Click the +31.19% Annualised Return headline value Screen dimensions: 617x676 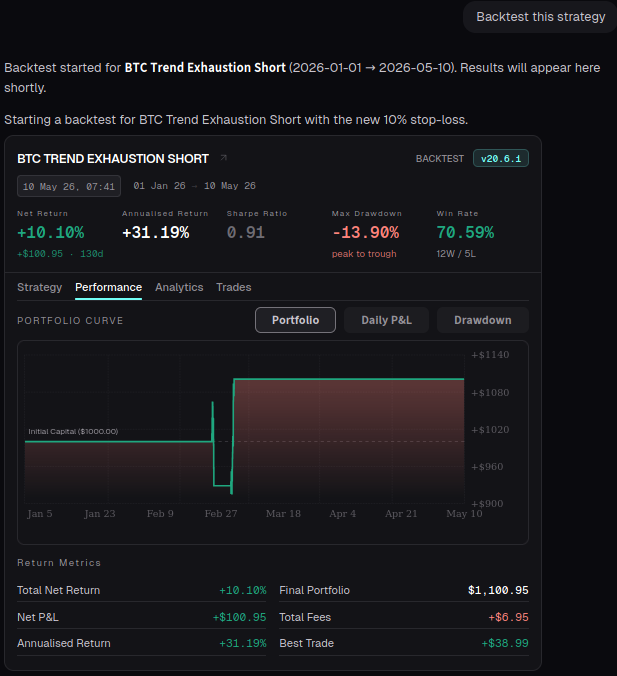[x=156, y=233]
